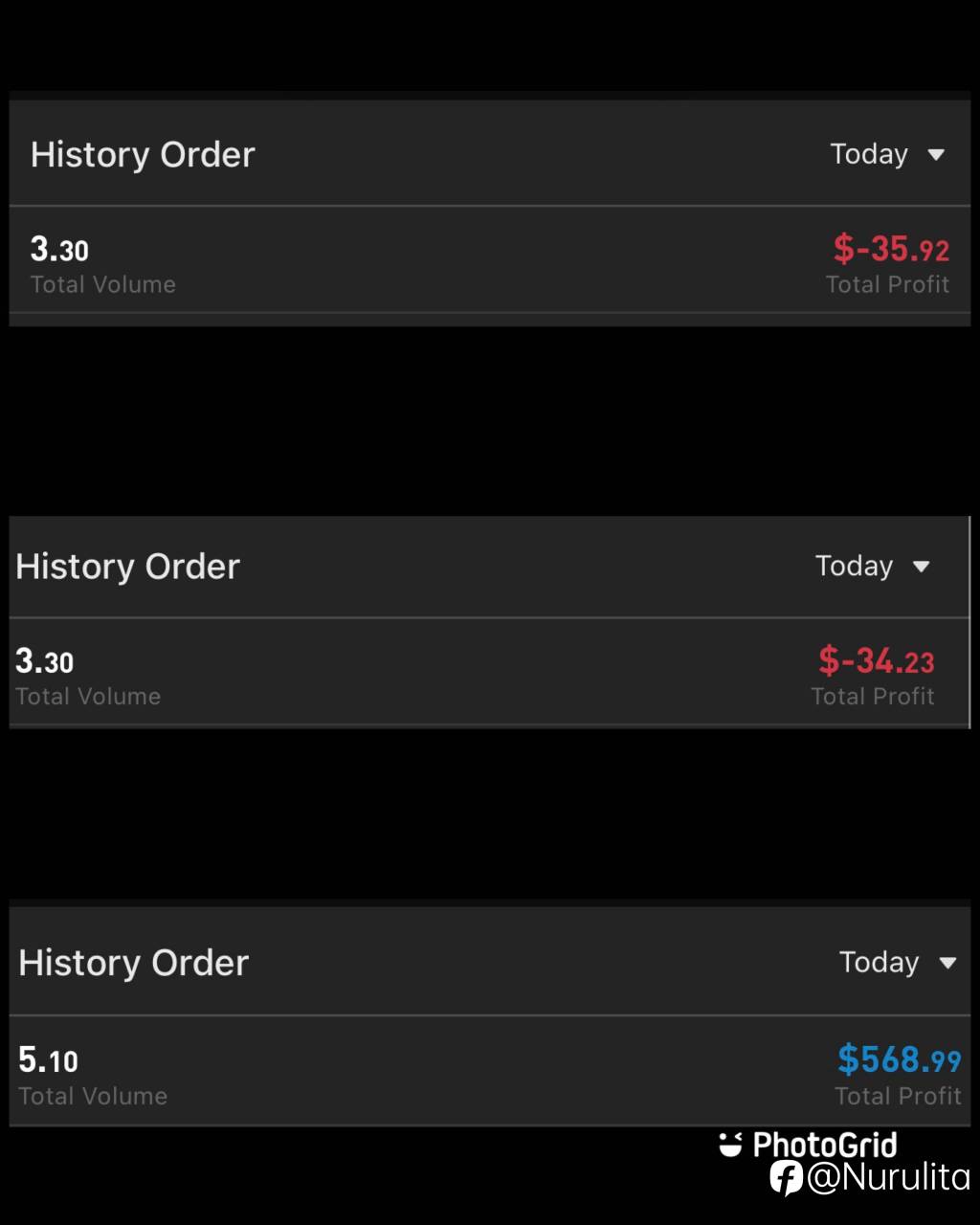Open the @Nurulita username link
Viewport: 980px width, 1225px height.
888,1178
